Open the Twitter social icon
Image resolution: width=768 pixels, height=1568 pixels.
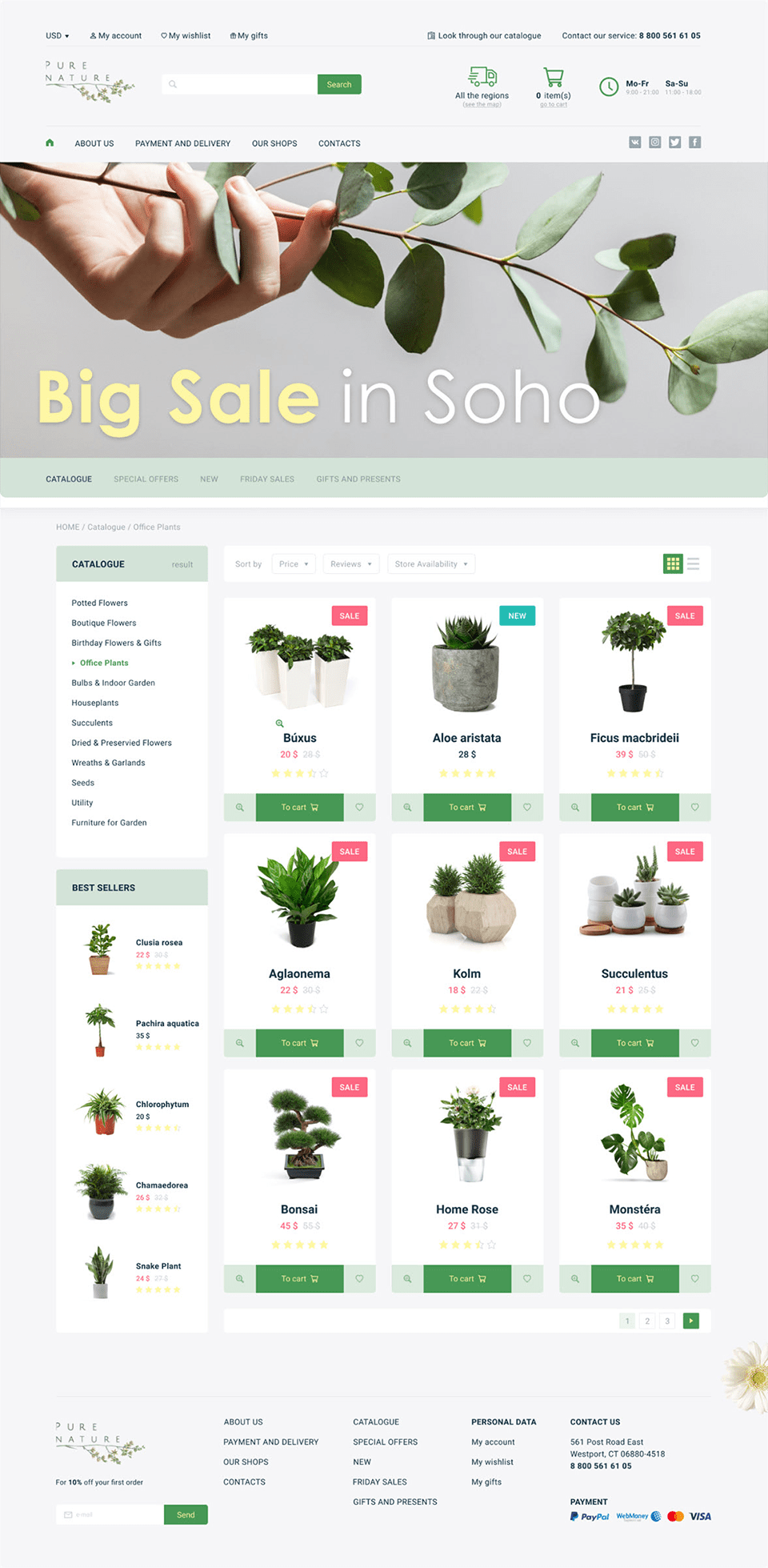click(674, 142)
